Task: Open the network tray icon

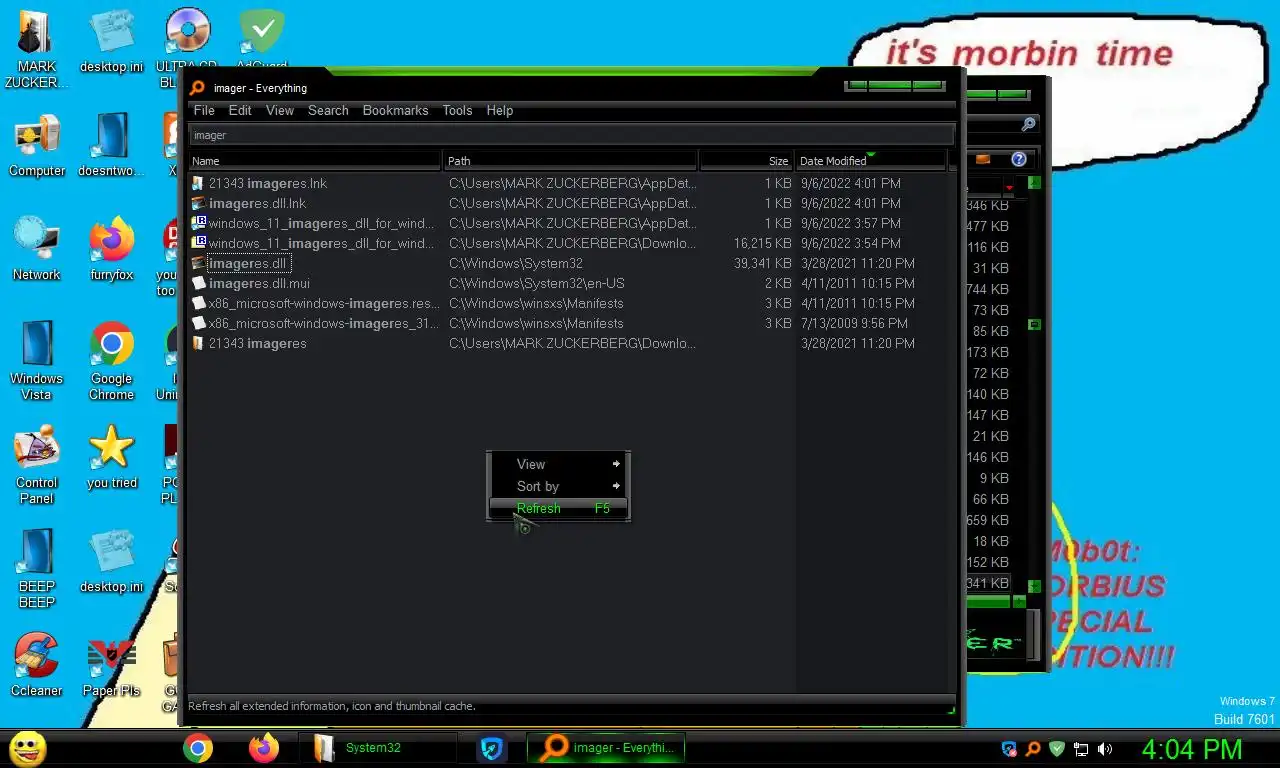Action: pyautogui.click(x=1081, y=748)
